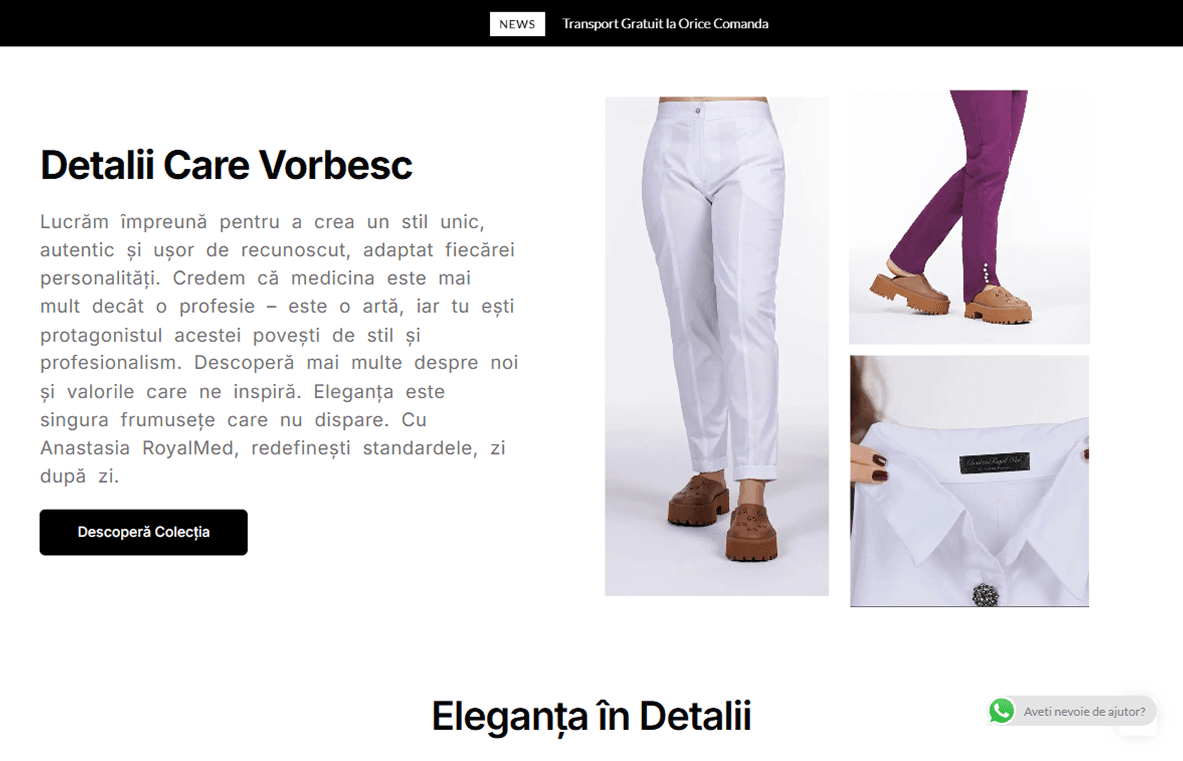
Task: Click the 'Detalii Care Vorbesc' heading
Action: tap(226, 164)
